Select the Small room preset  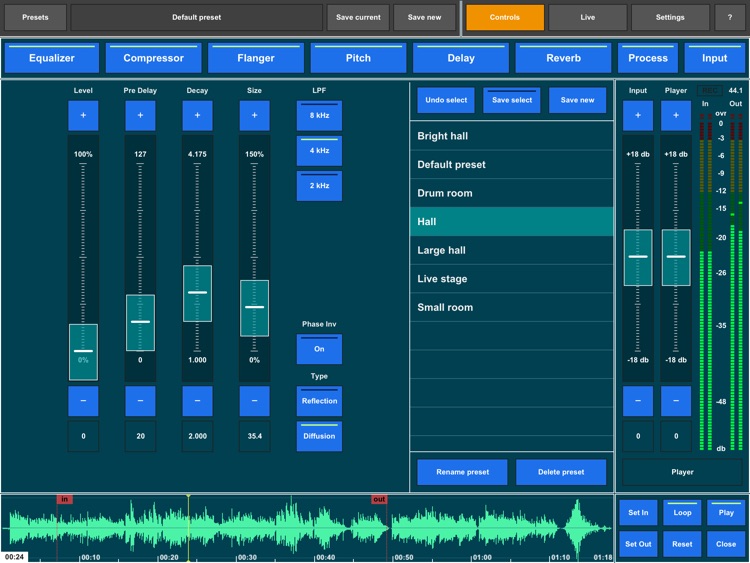click(511, 308)
